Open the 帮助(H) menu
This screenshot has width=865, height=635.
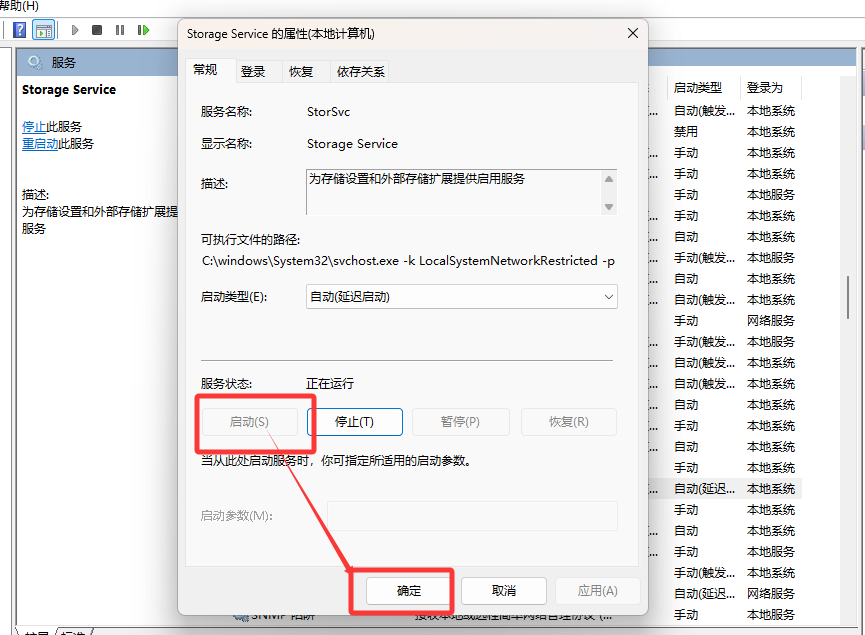[x=19, y=6]
